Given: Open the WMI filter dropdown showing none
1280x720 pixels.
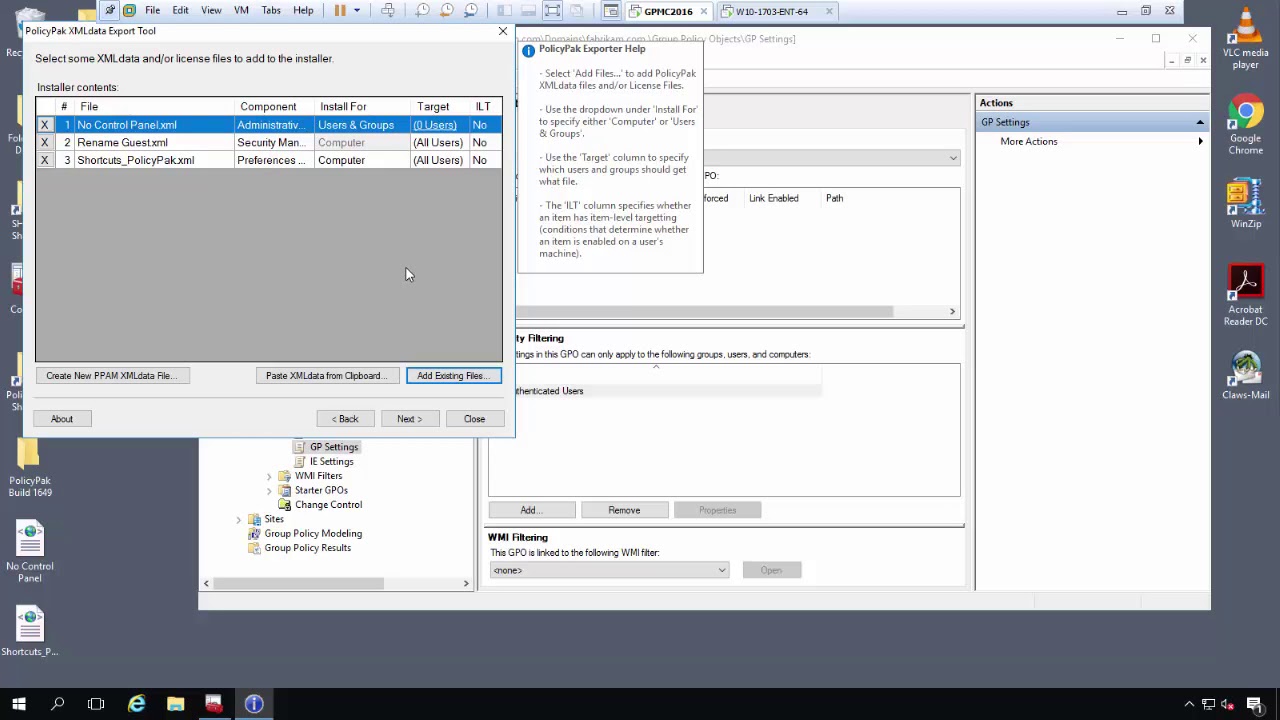Looking at the screenshot, I should [x=609, y=571].
